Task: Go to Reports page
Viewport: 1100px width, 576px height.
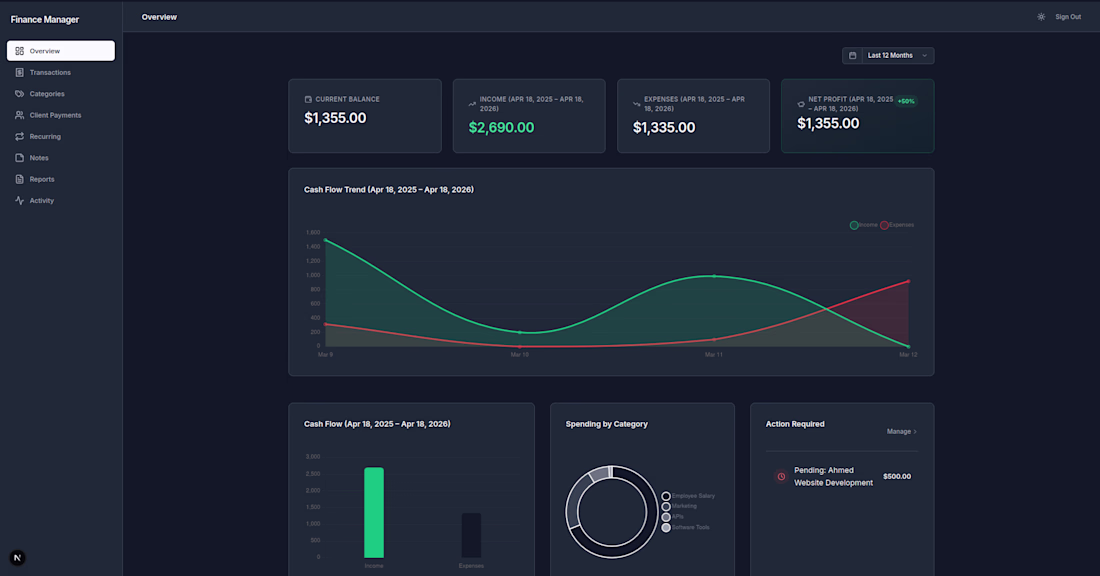Action: coord(61,180)
